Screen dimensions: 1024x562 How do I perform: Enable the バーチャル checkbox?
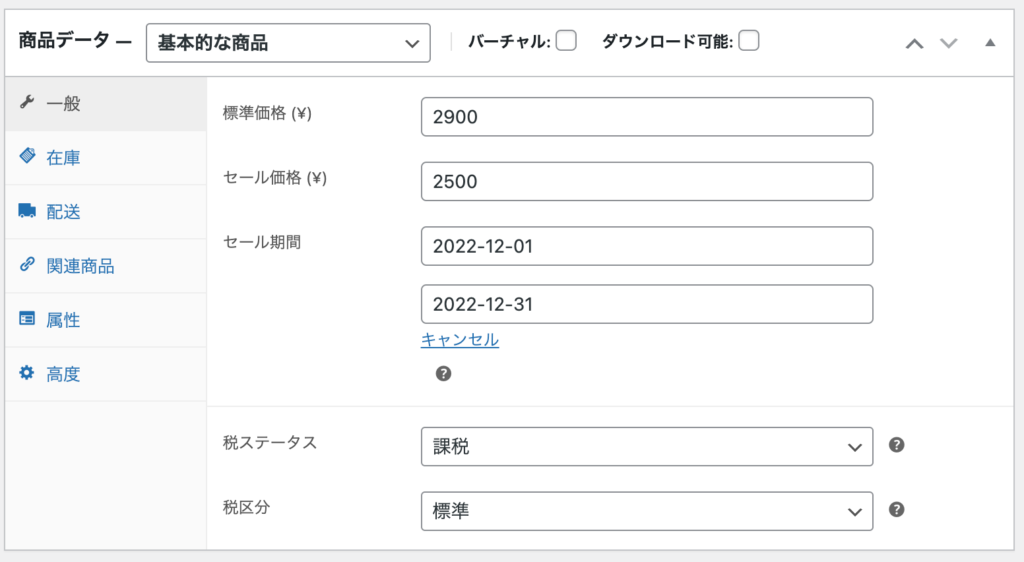pyautogui.click(x=566, y=40)
